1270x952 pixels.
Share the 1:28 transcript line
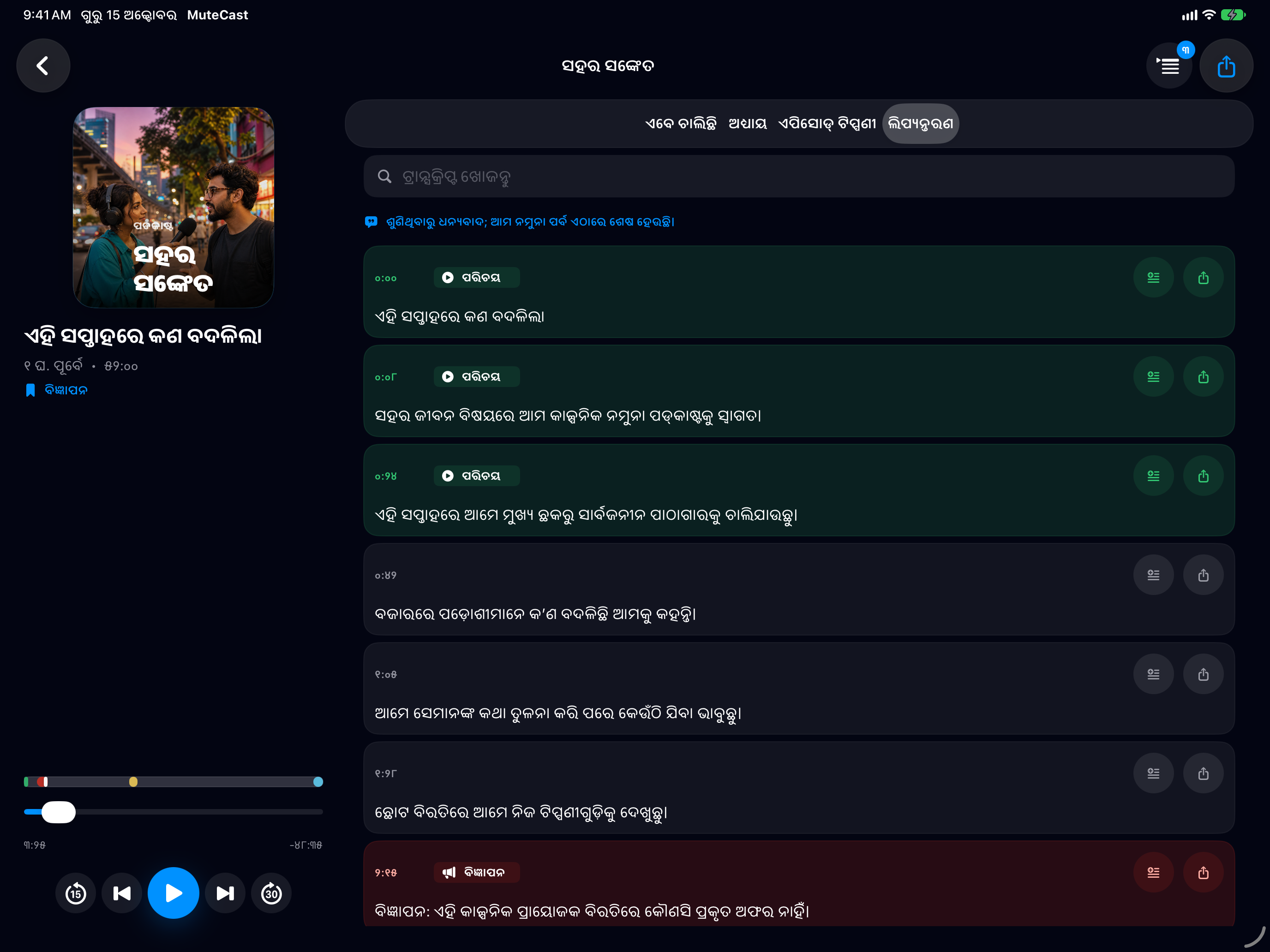tap(1204, 773)
